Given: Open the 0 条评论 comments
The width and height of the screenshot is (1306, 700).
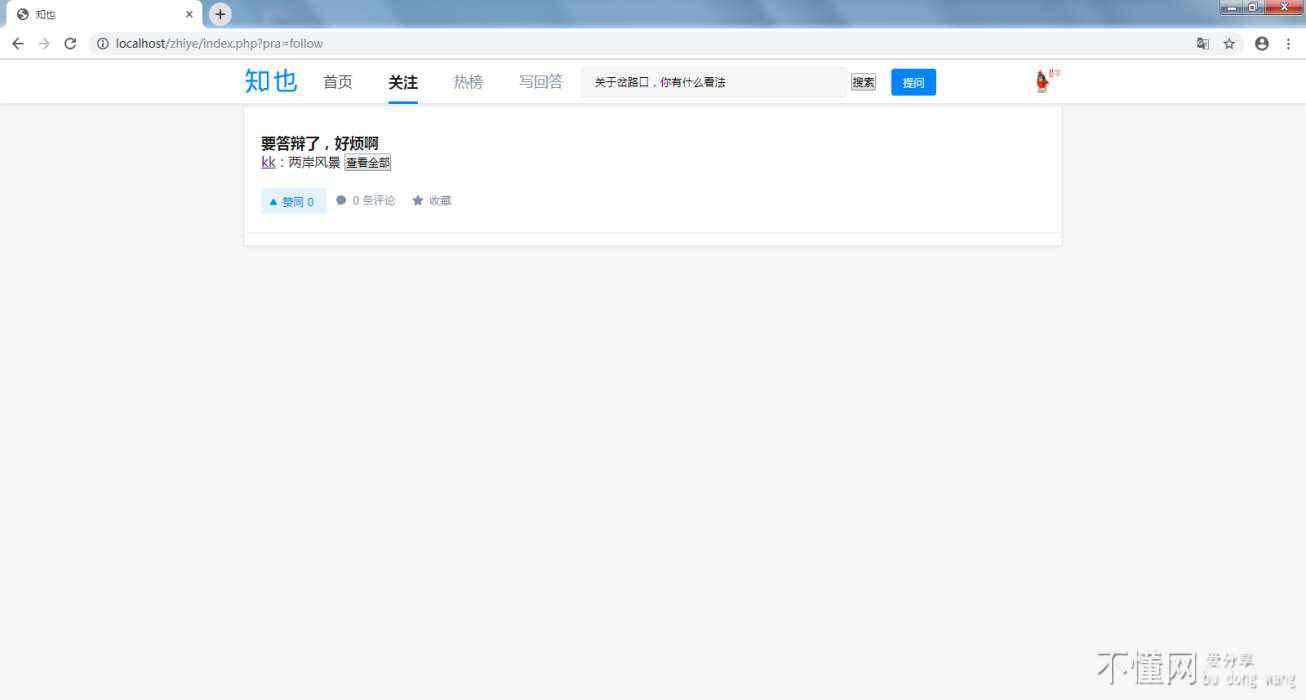Looking at the screenshot, I should pos(365,201).
